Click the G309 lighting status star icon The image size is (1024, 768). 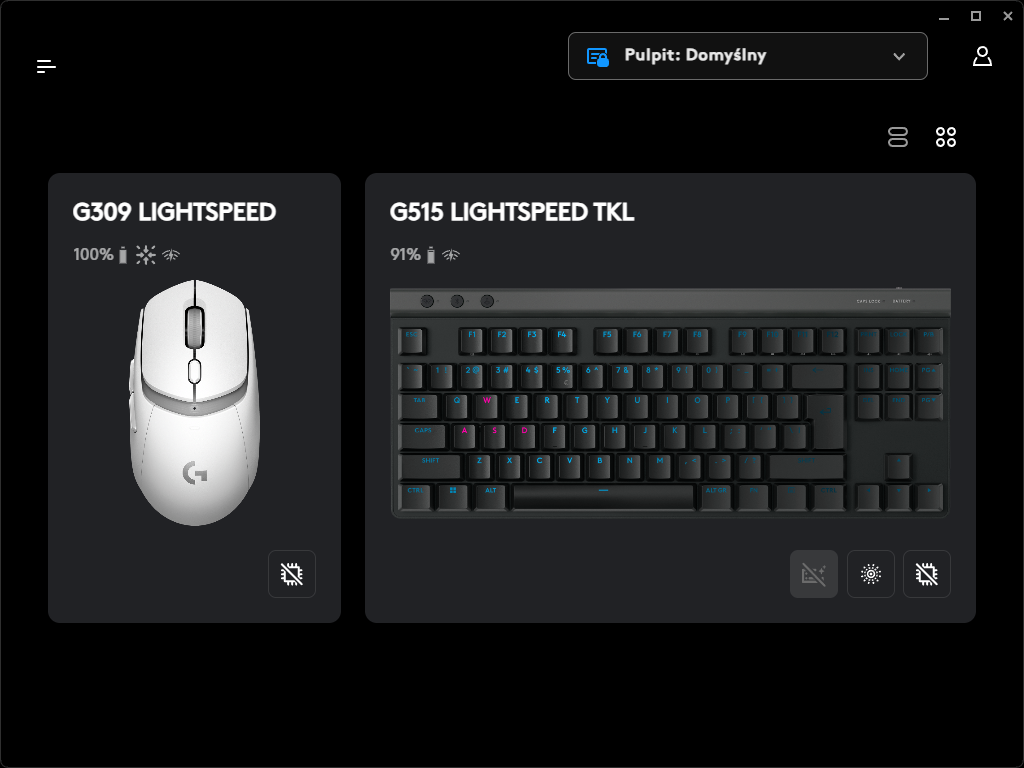pos(146,255)
